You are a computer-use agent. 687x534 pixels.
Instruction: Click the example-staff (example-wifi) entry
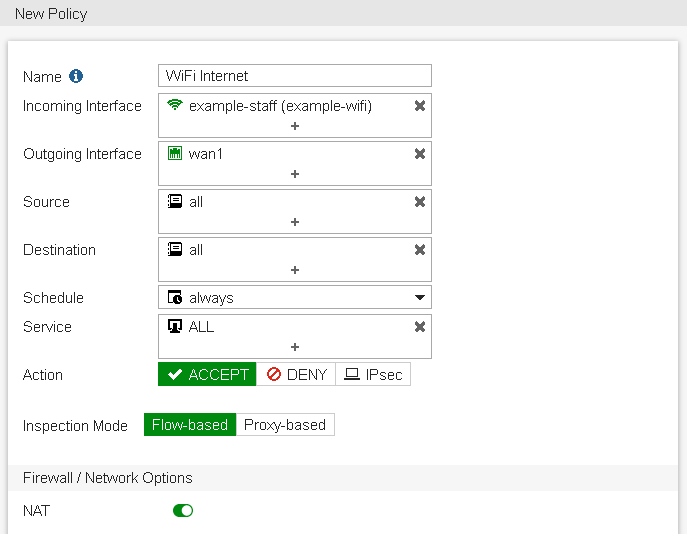[x=280, y=106]
